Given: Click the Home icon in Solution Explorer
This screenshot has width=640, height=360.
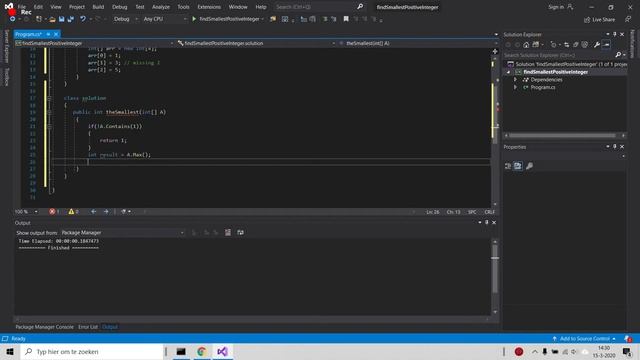Looking at the screenshot, I should [x=526, y=45].
